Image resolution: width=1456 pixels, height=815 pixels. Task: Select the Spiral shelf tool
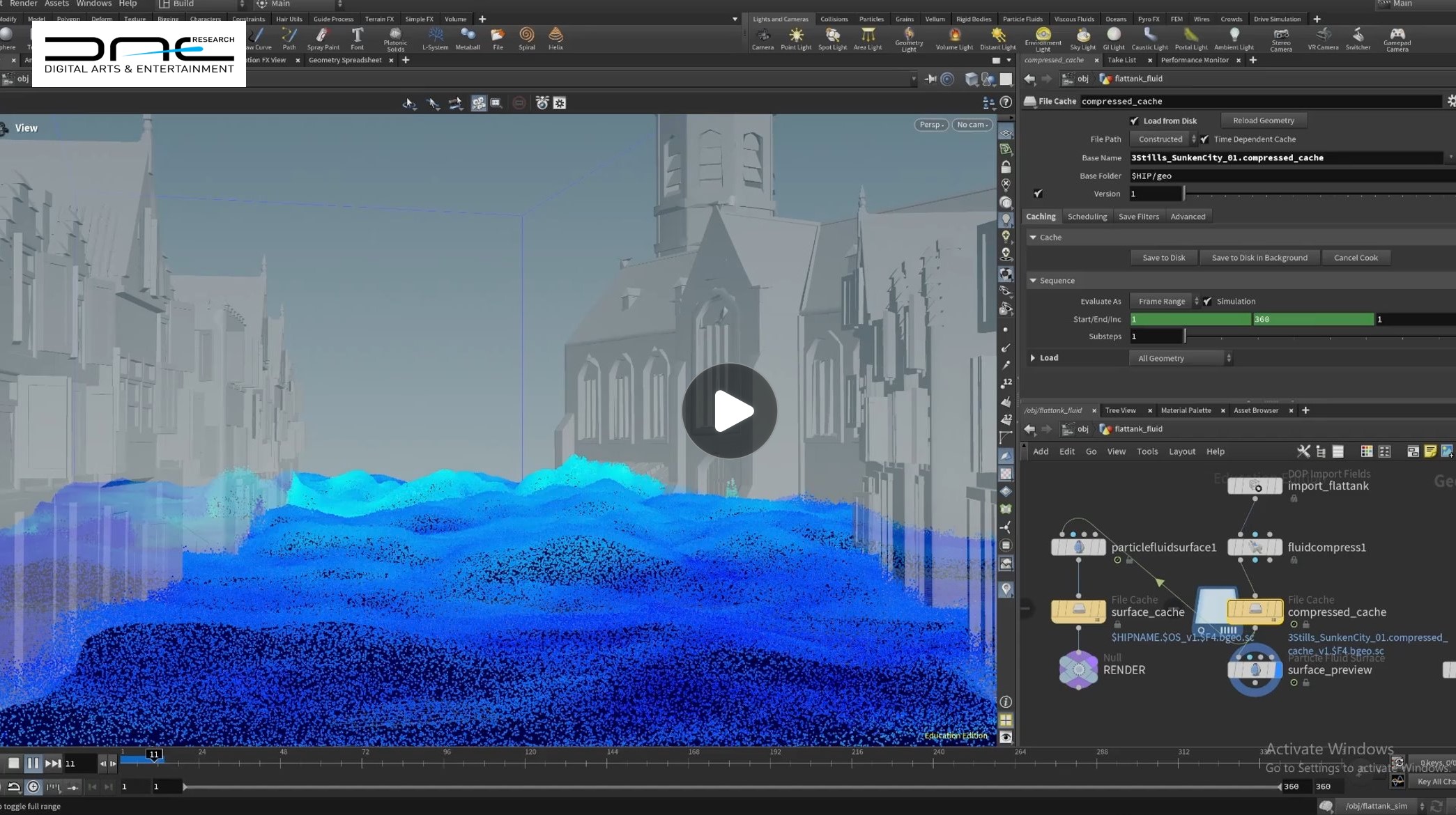(527, 39)
